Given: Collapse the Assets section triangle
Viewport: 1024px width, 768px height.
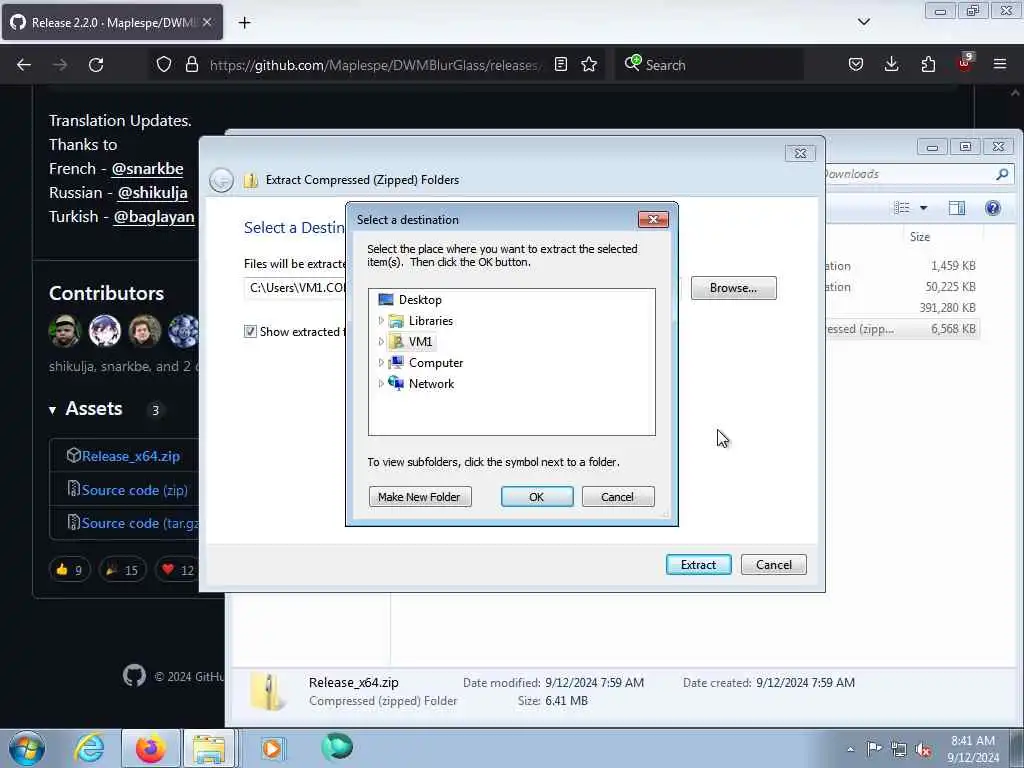Looking at the screenshot, I should pos(52,410).
